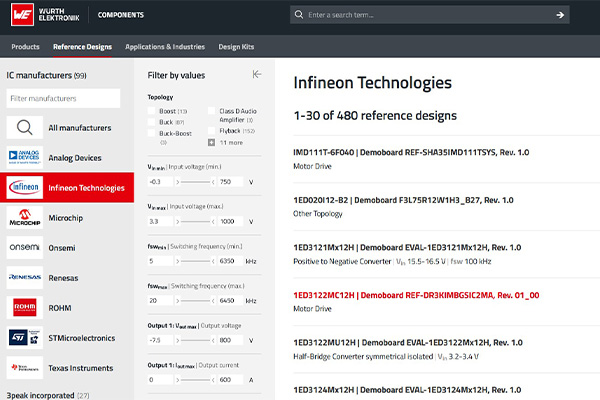
Task: Click the Microchip logo icon
Action: point(24,217)
